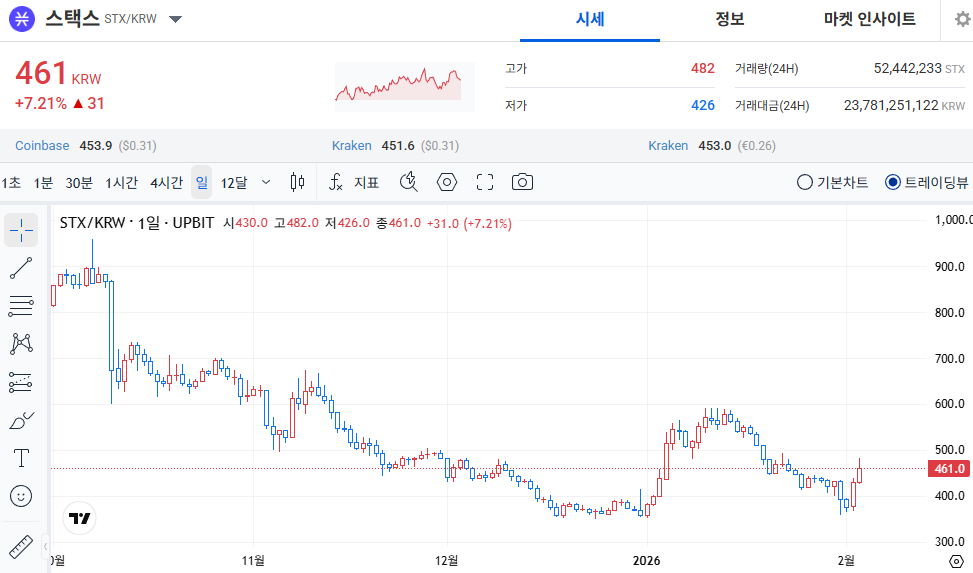The image size is (973, 573).
Task: Take a chart snapshot with camera icon
Action: pos(522,182)
